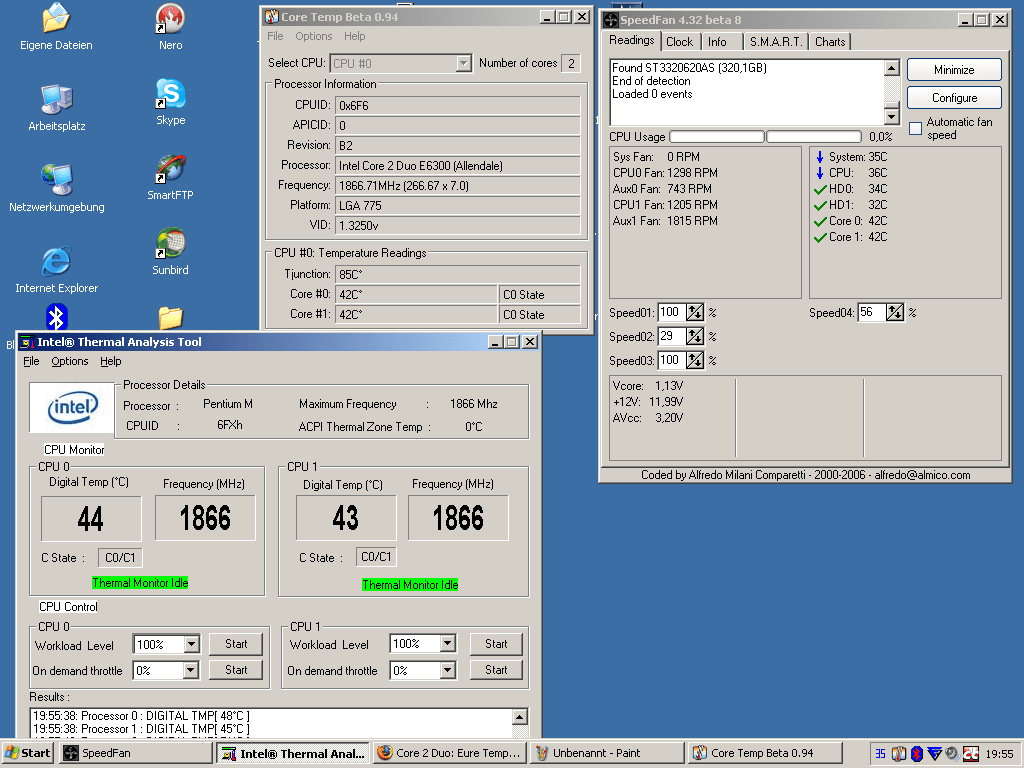Open CPU 1 On demand throttle dropdown
1024x768 pixels.
pos(447,670)
